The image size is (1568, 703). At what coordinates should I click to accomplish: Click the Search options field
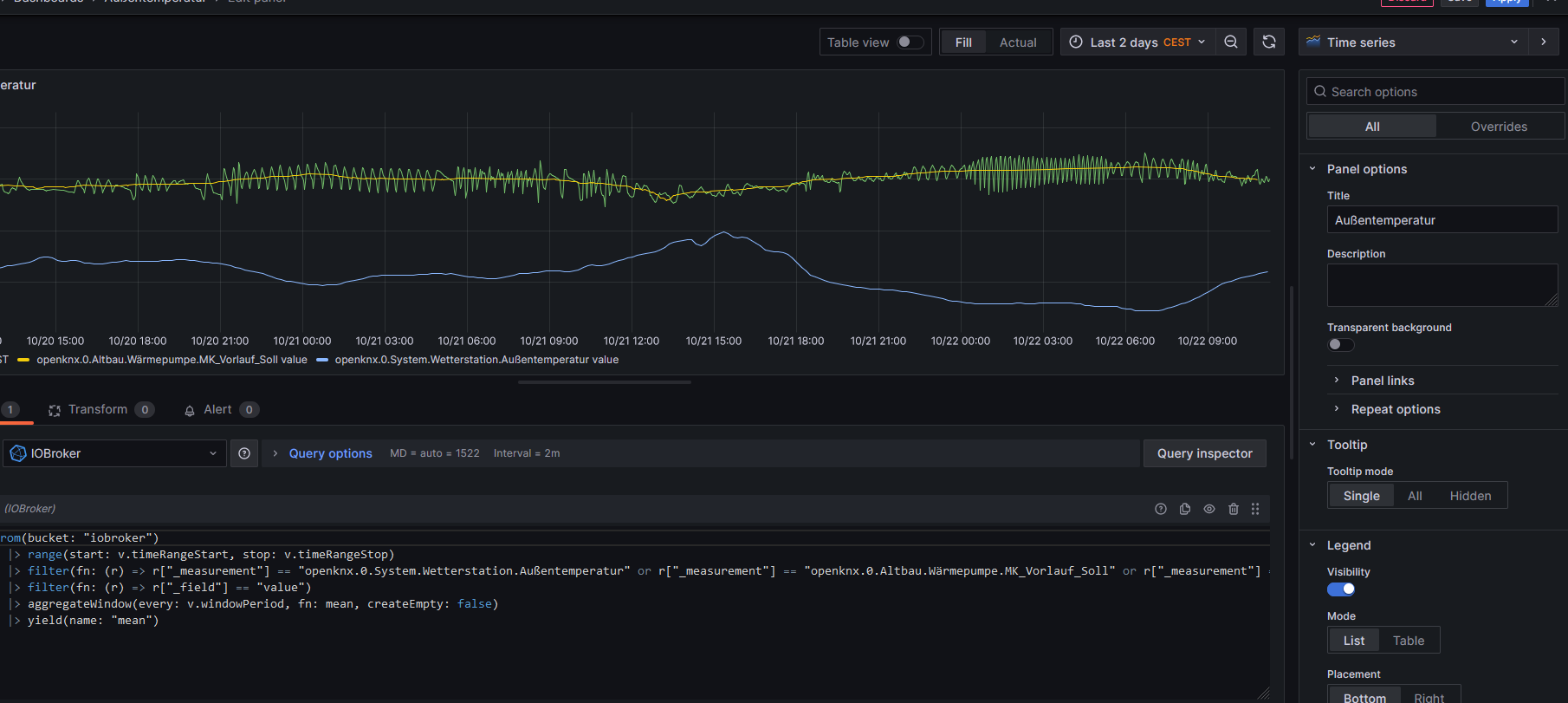[1435, 91]
